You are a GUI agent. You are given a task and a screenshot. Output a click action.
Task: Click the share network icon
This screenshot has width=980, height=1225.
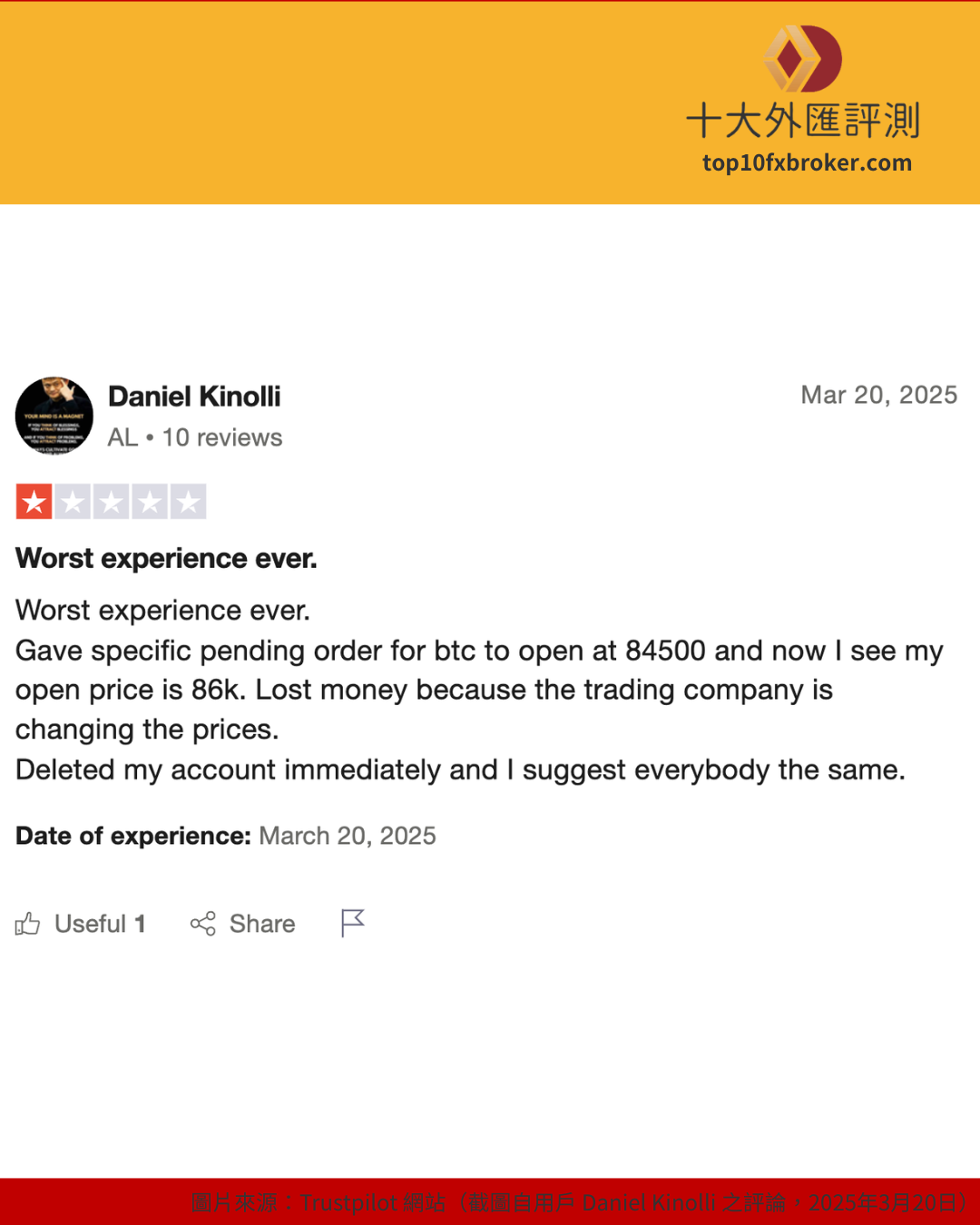pyautogui.click(x=202, y=924)
